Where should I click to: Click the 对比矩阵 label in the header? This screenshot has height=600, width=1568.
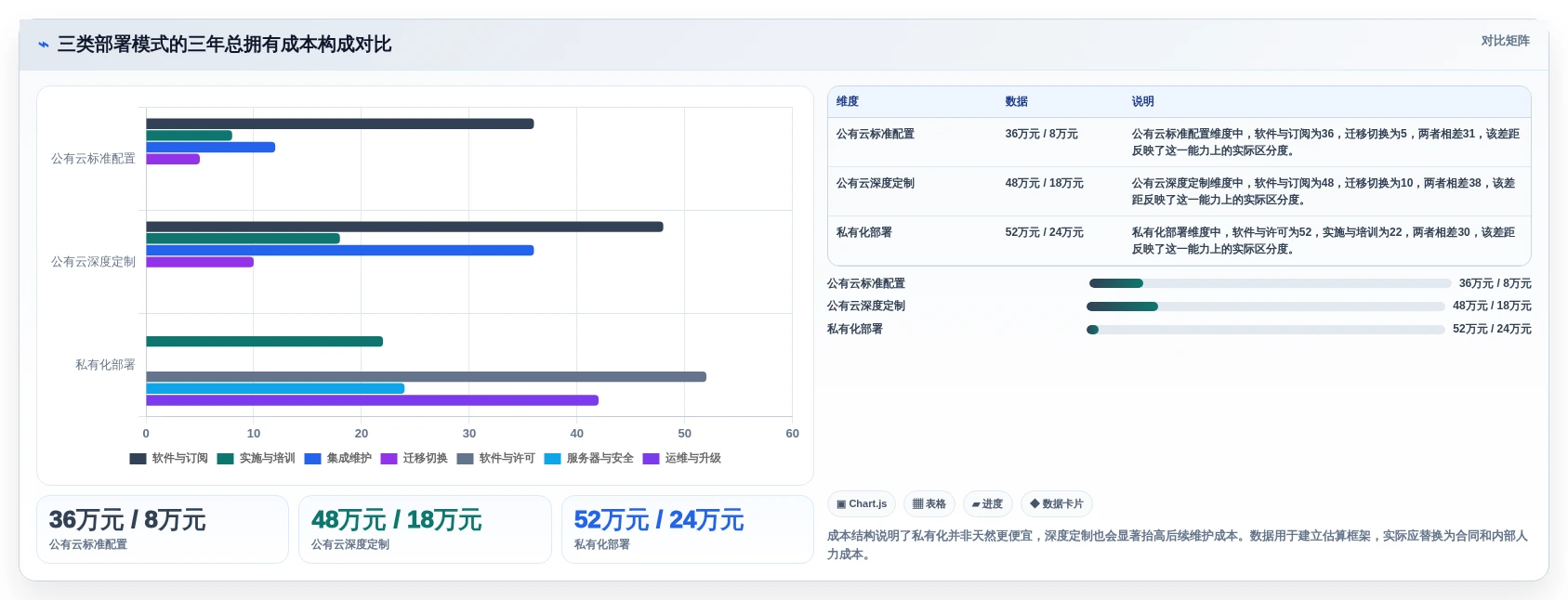1505,41
